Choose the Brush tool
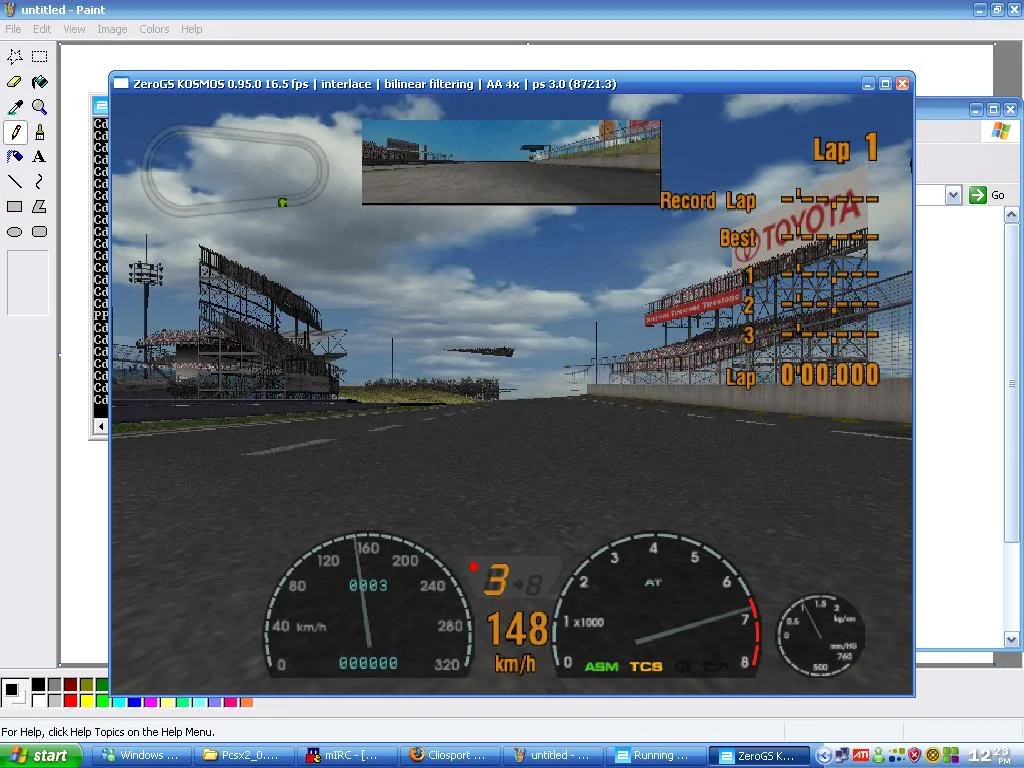The image size is (1024, 768). [40, 132]
